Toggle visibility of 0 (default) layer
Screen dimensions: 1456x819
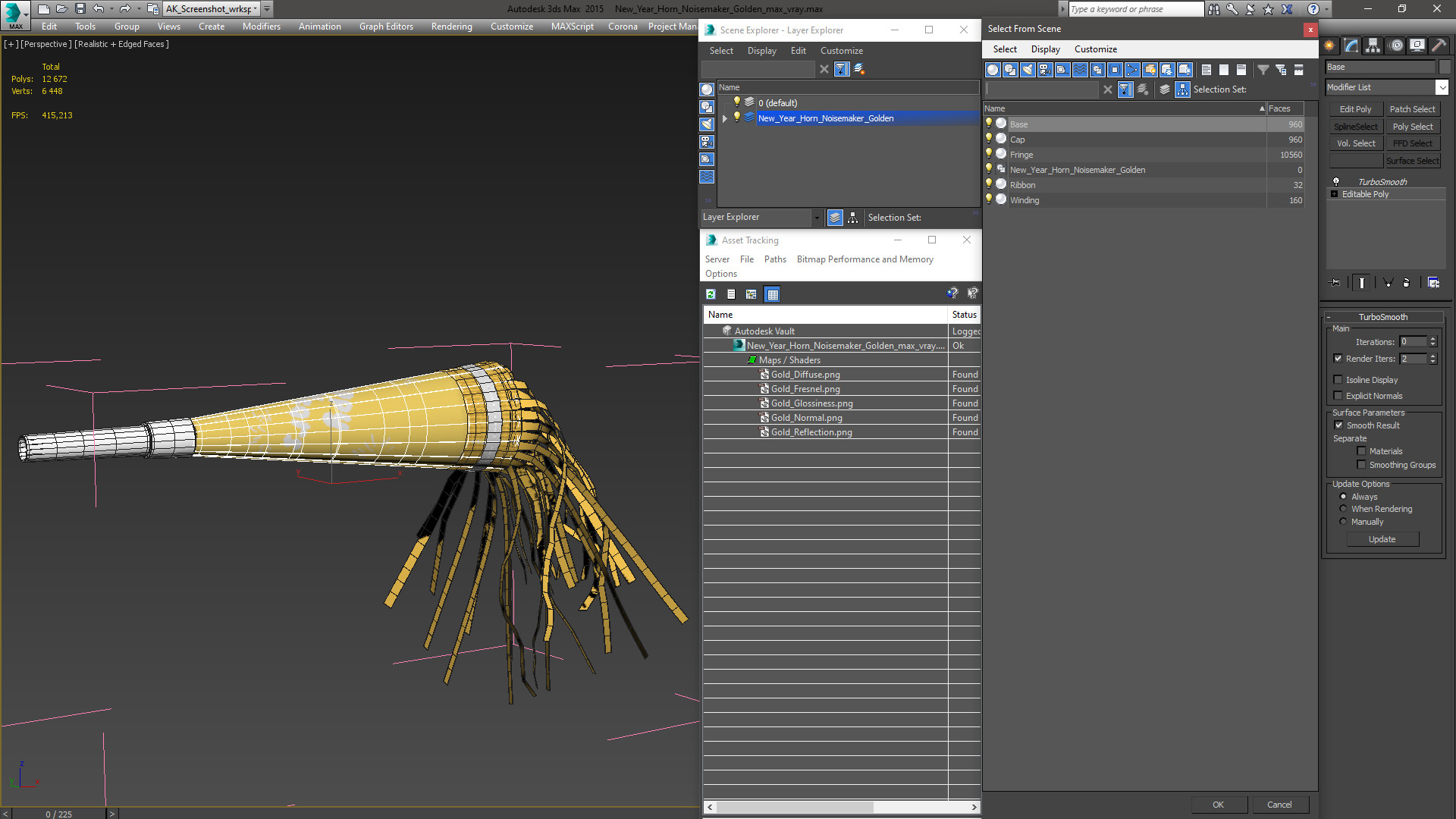pyautogui.click(x=736, y=102)
